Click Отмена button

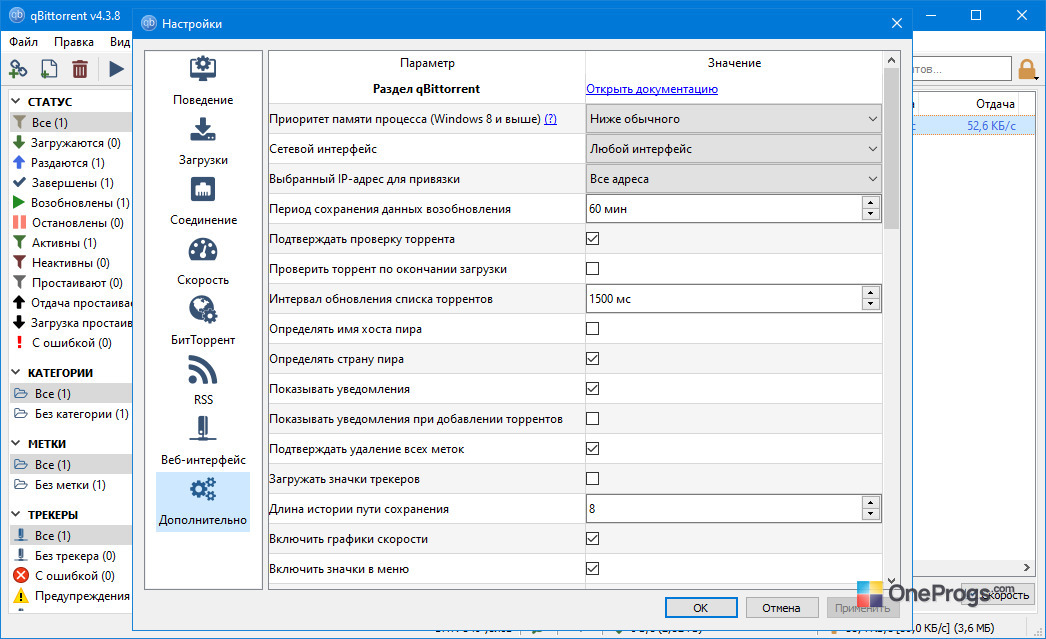781,608
